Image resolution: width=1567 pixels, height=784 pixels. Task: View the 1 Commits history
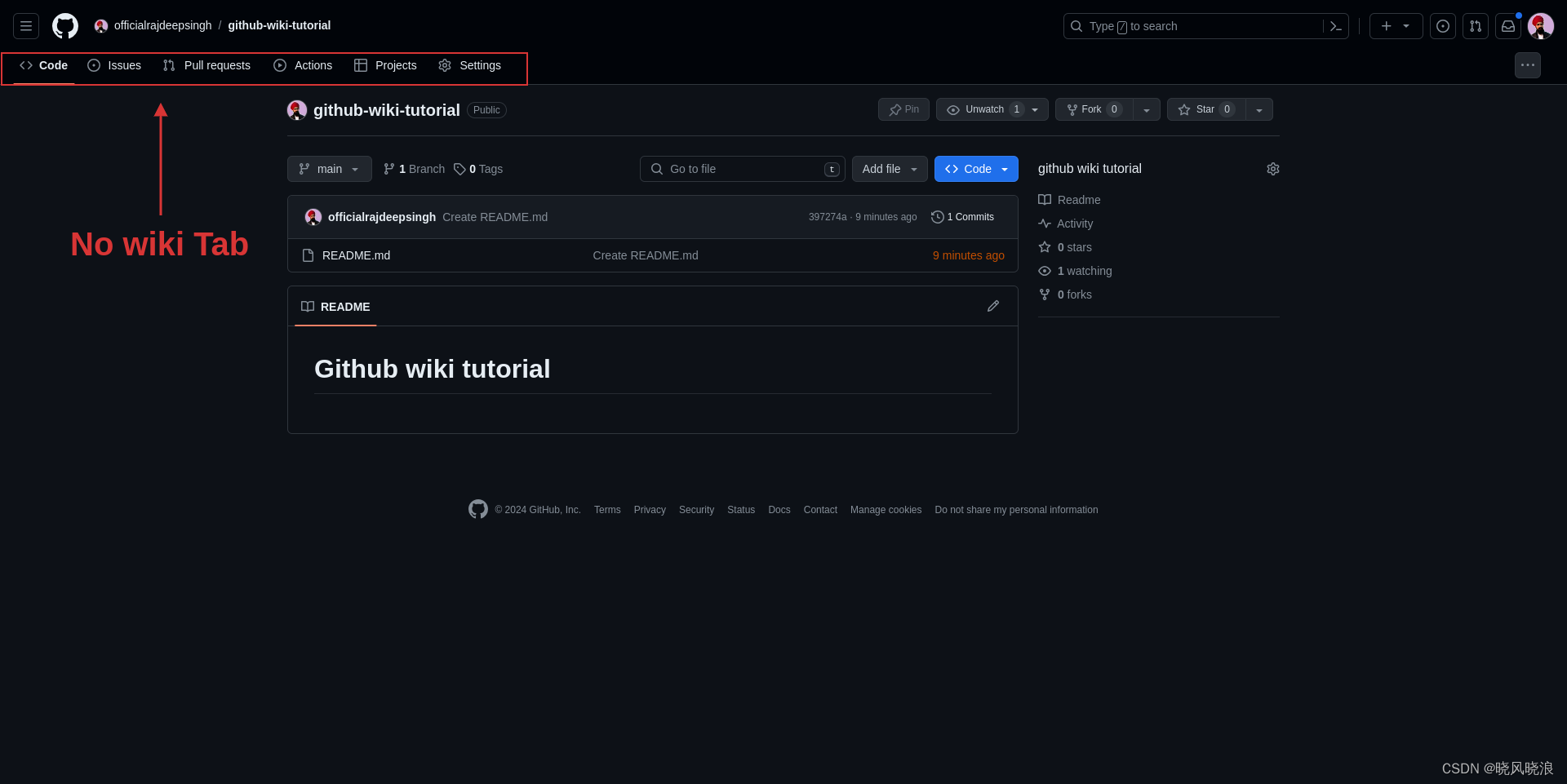coord(963,217)
